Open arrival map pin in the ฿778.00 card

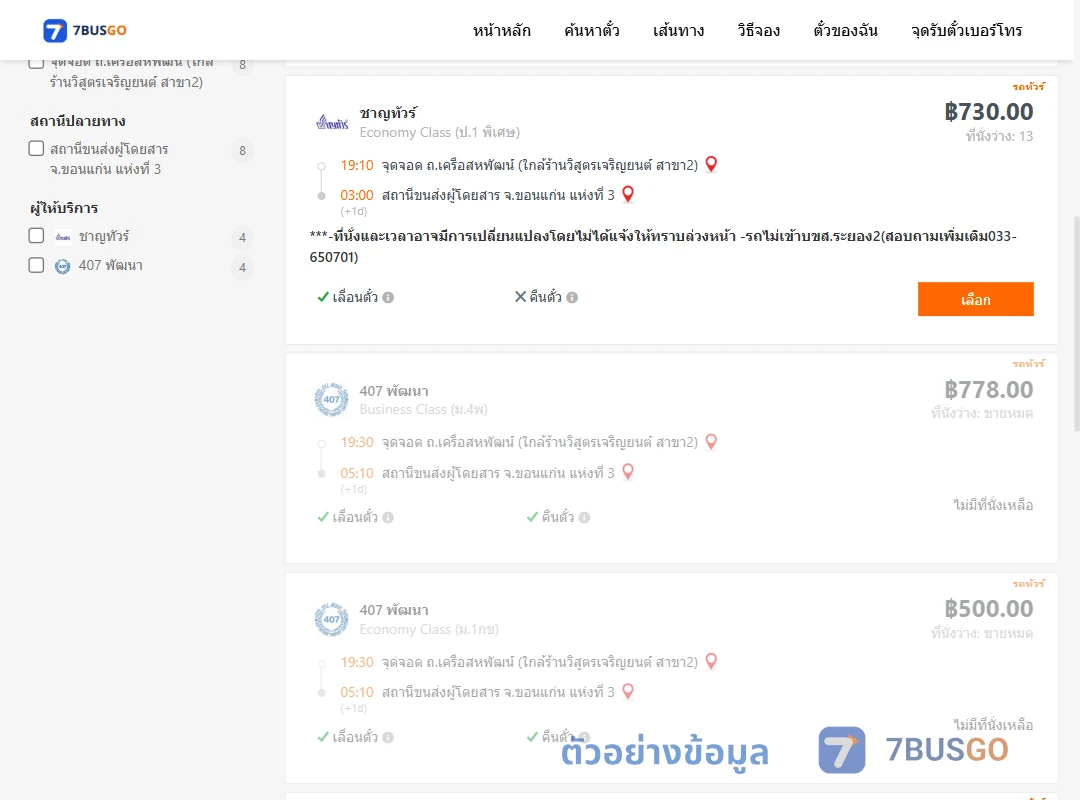click(x=627, y=472)
